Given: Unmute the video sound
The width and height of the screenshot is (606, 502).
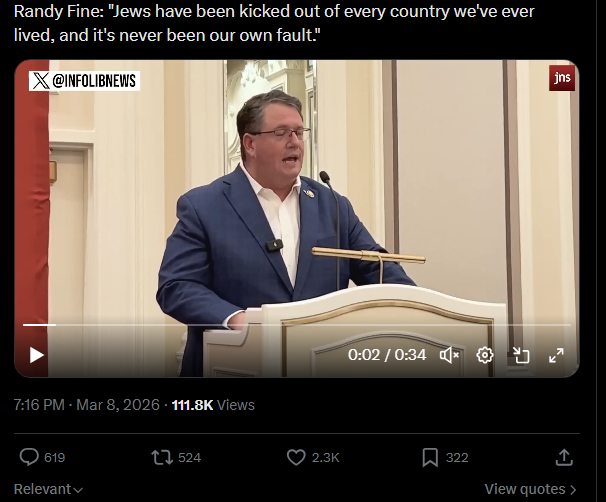Looking at the screenshot, I should [x=449, y=355].
